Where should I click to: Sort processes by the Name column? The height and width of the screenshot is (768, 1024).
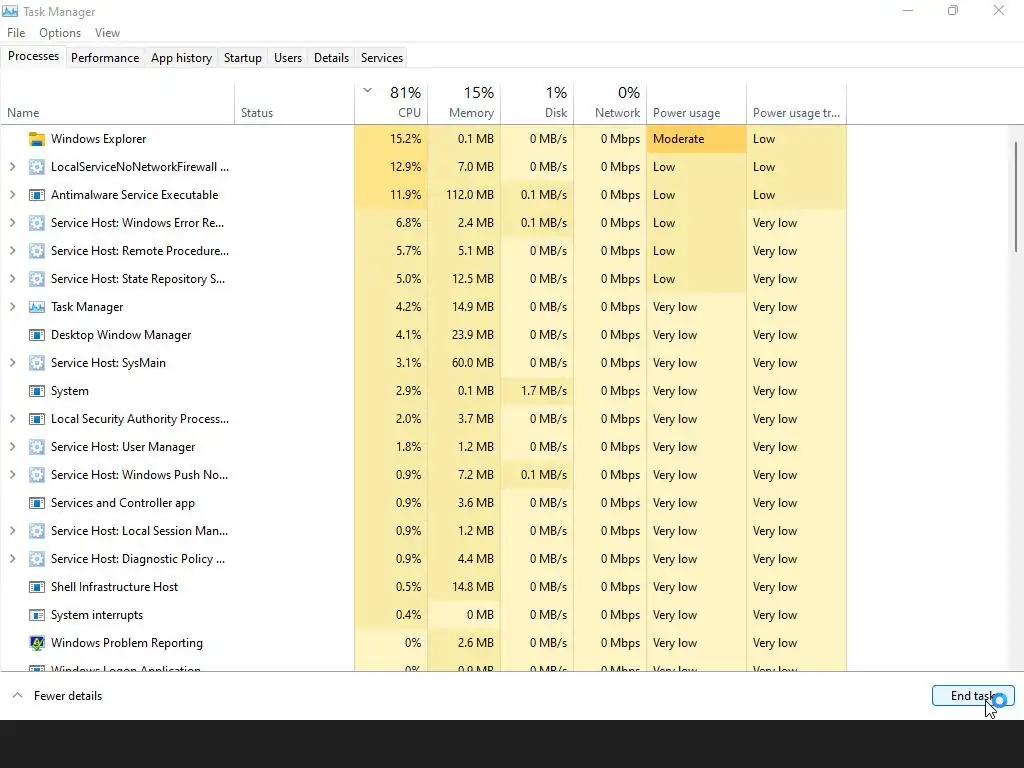coord(118,104)
